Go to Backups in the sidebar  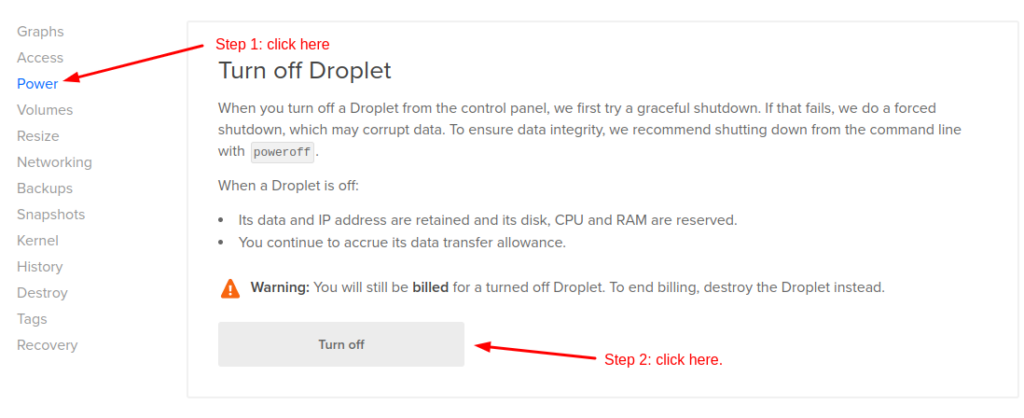[x=44, y=188]
